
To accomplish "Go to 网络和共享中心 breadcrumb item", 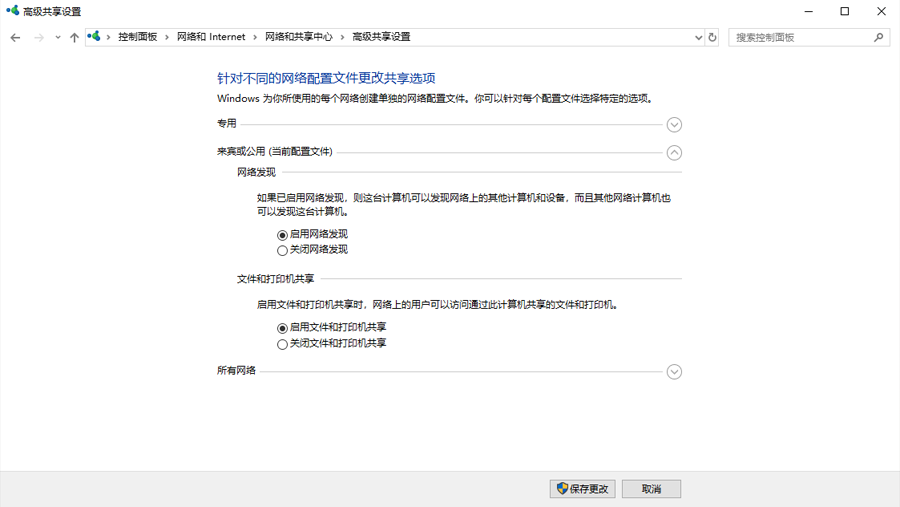I will click(x=298, y=37).
